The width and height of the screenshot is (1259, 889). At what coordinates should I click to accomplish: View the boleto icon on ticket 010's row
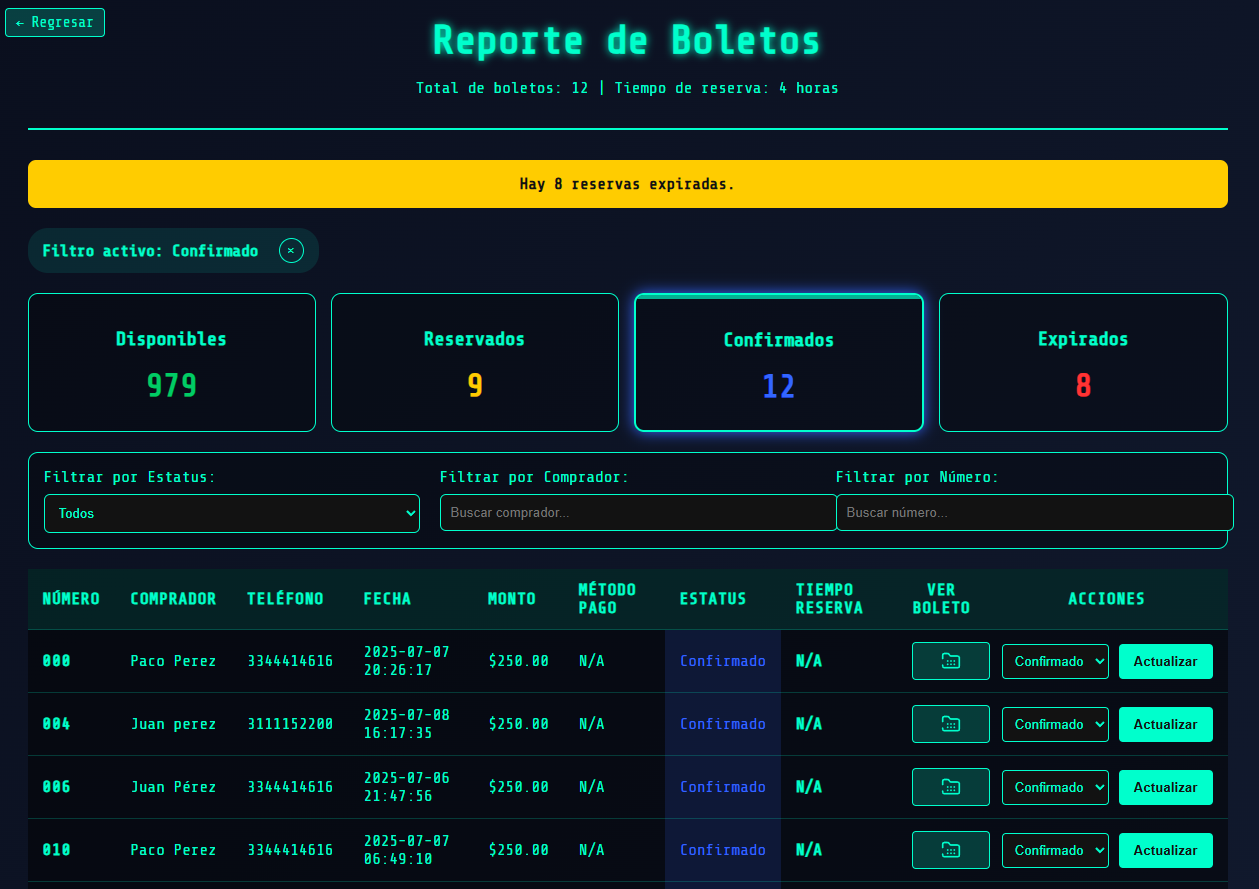[x=950, y=850]
